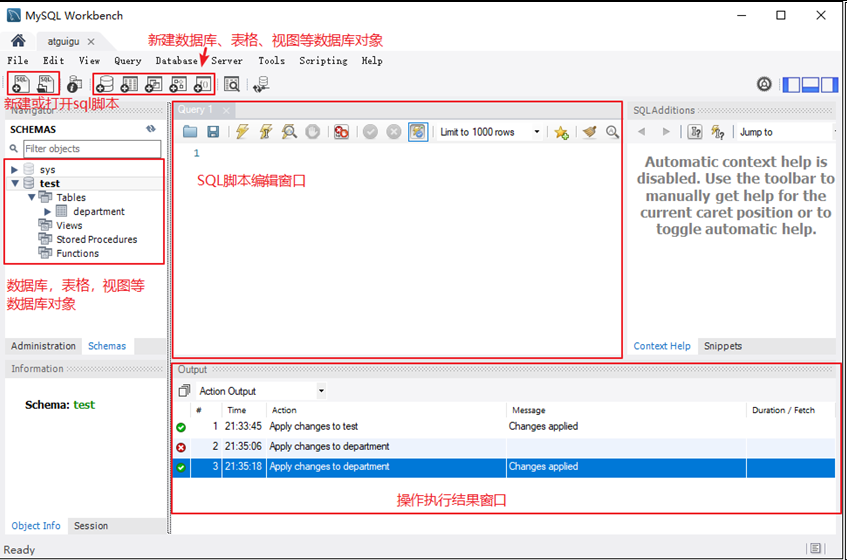Image resolution: width=847 pixels, height=560 pixels.
Task: Go forward in context help
Action: click(x=666, y=131)
